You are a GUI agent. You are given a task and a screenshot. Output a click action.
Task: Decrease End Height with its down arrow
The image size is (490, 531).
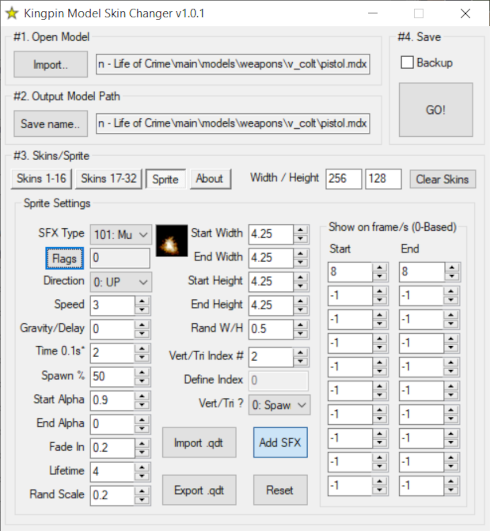pyautogui.click(x=301, y=310)
